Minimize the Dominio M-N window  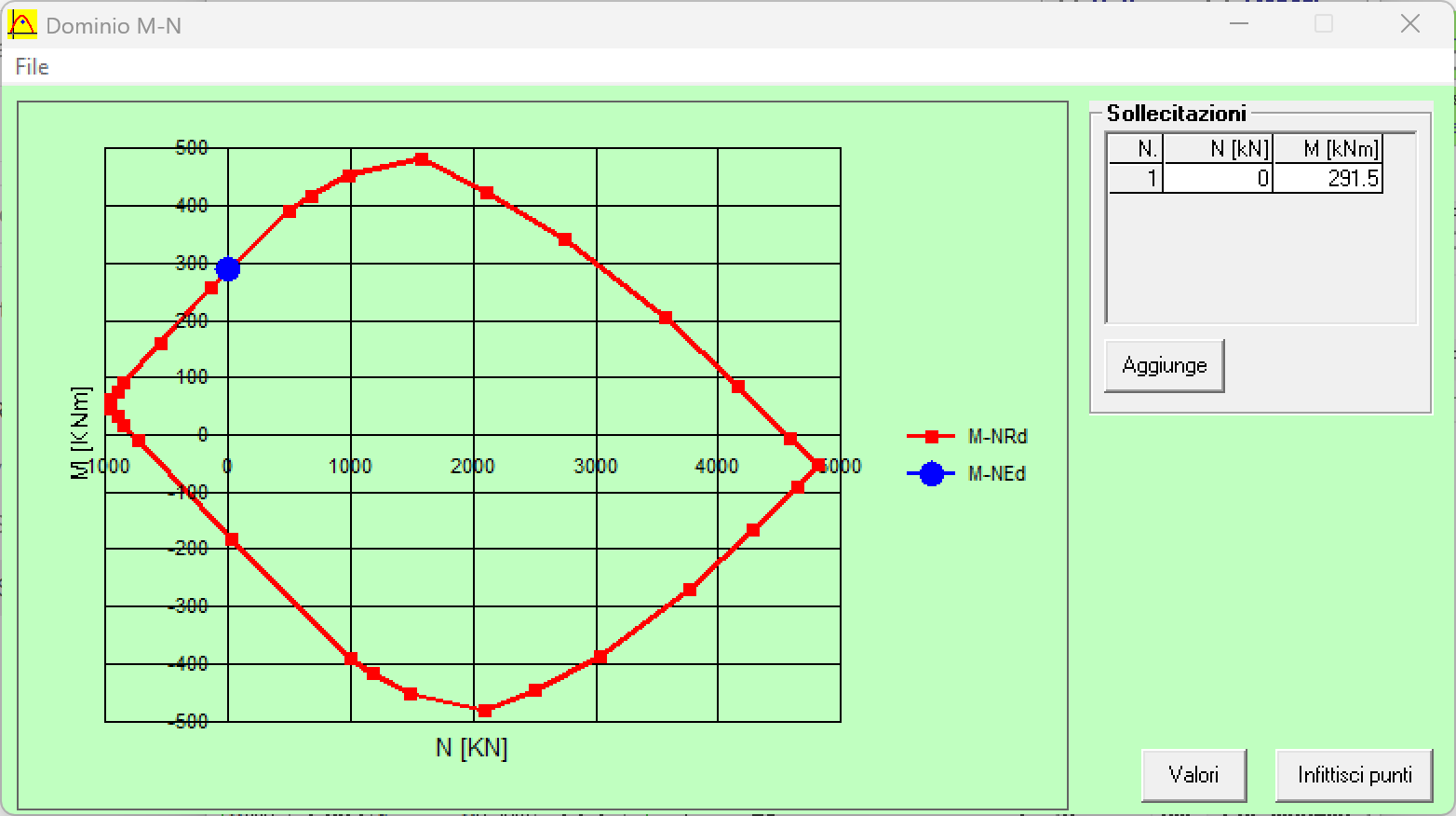point(1238,24)
